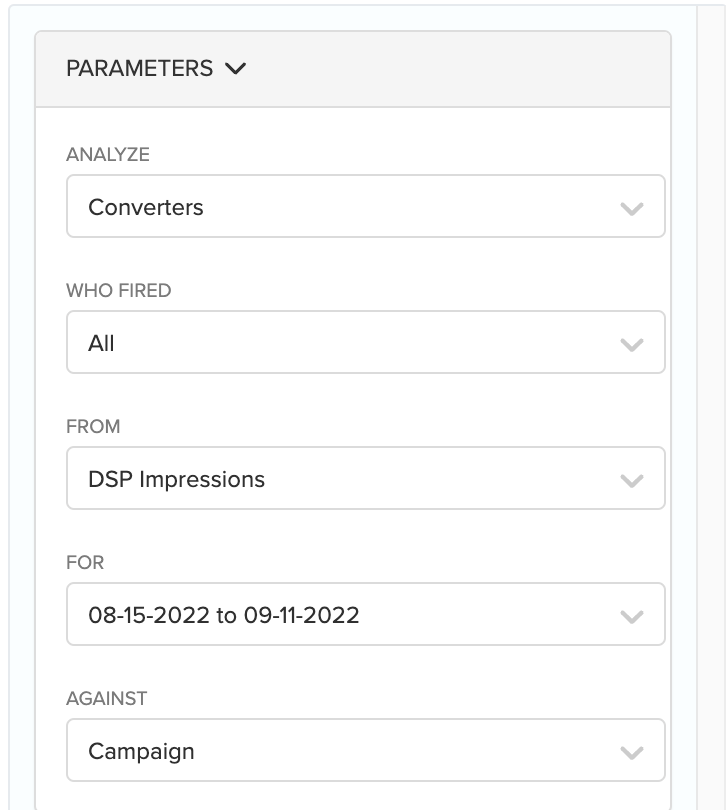Image resolution: width=726 pixels, height=810 pixels.
Task: Click the arrow icon in Campaign field
Action: pyautogui.click(x=631, y=753)
